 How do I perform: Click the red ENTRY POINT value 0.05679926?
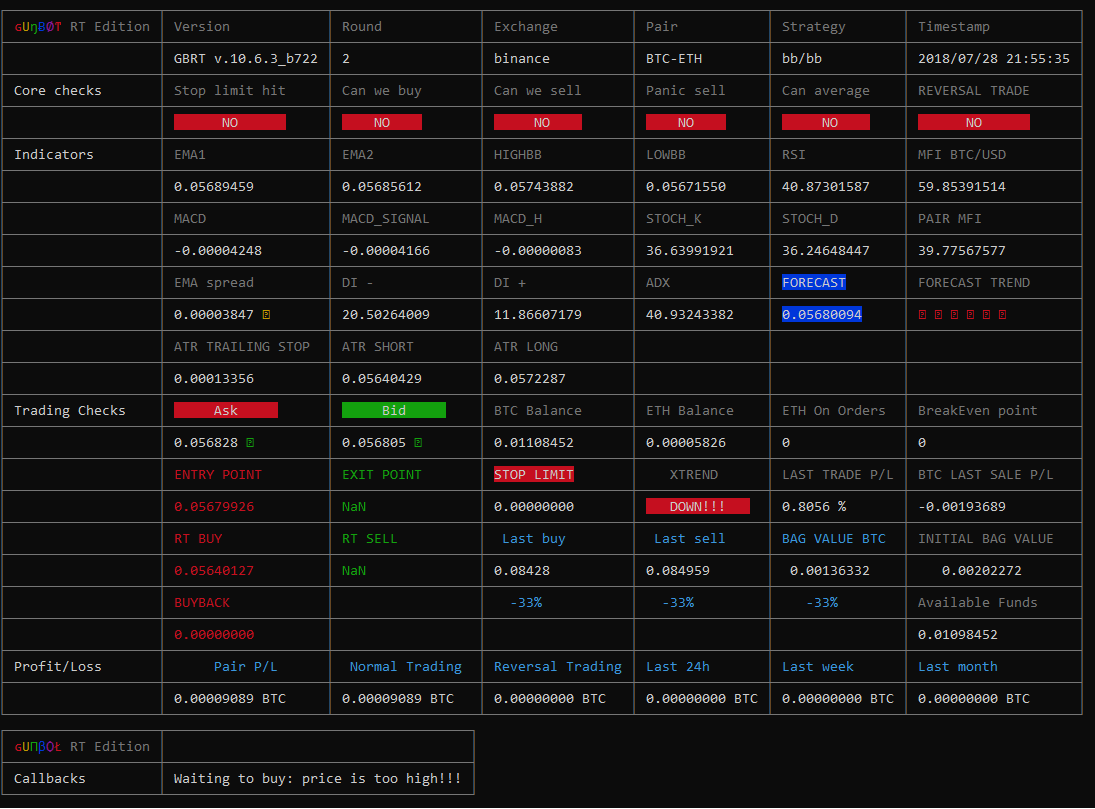(214, 506)
